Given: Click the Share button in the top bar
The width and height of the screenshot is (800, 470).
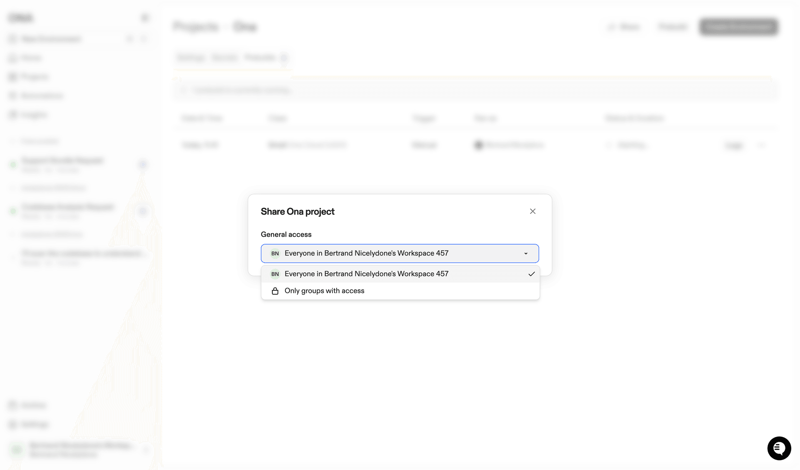Looking at the screenshot, I should tap(623, 27).
